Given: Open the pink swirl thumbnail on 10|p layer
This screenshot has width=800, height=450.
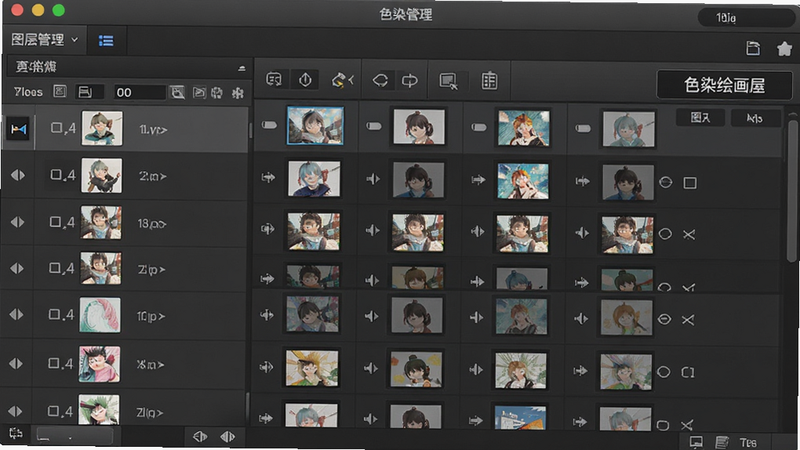Looking at the screenshot, I should tap(100, 315).
